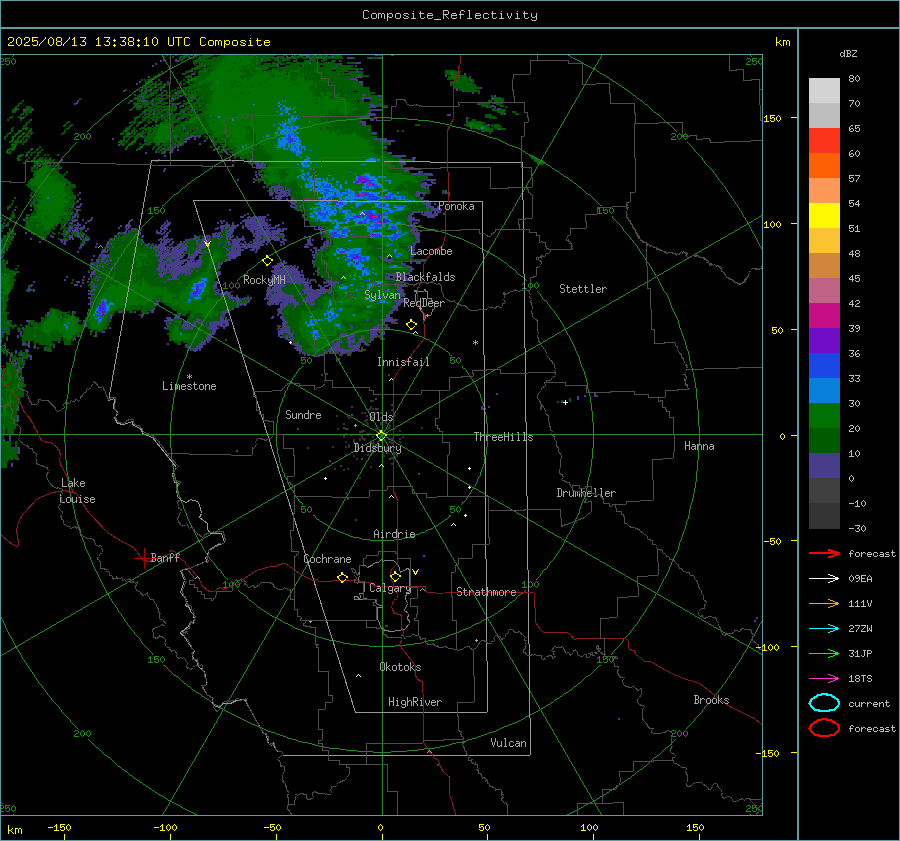
Task: Click the yellow diamond marker above Calgary
Action: click(395, 576)
